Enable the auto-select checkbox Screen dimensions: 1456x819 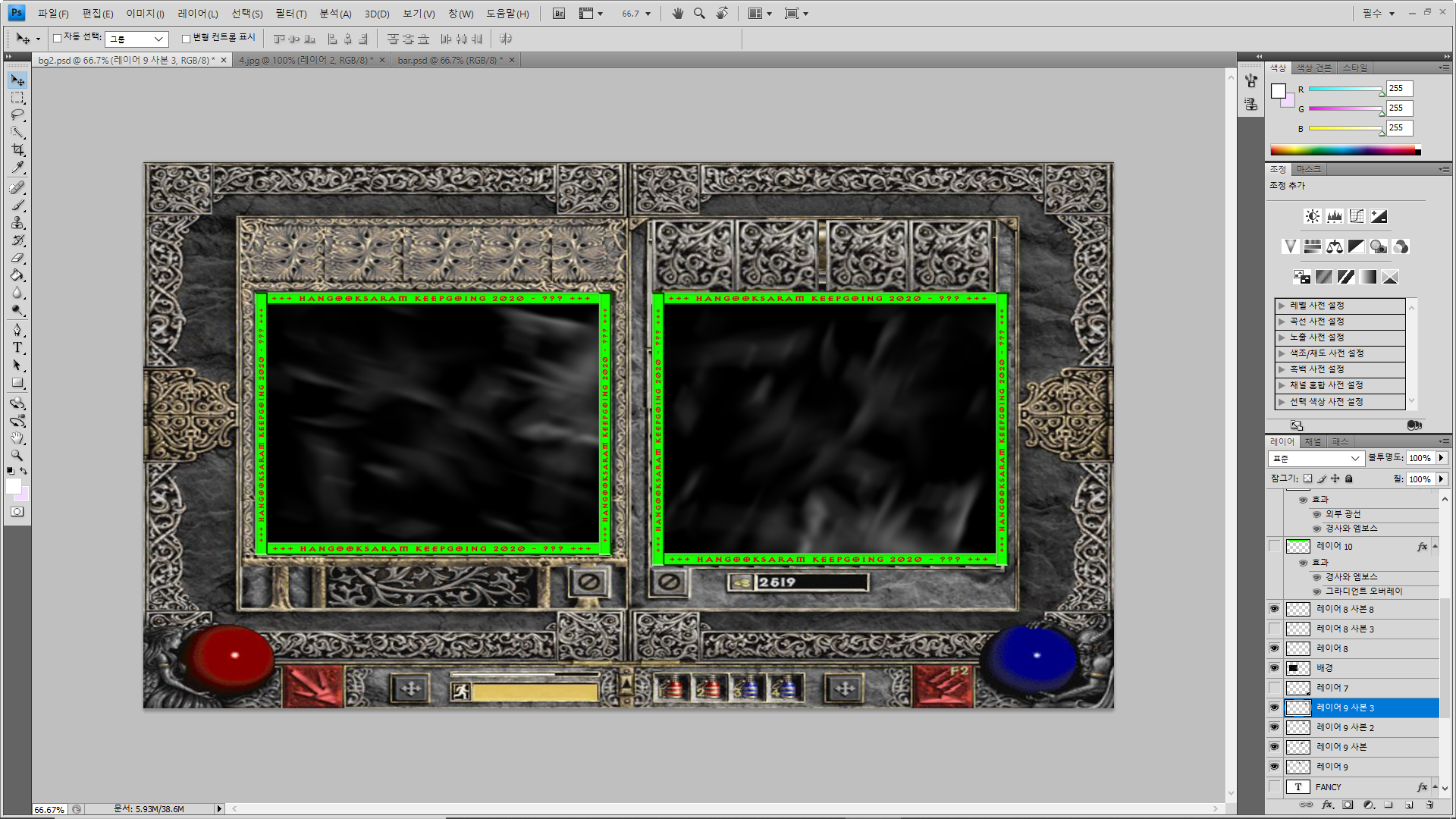[58, 39]
